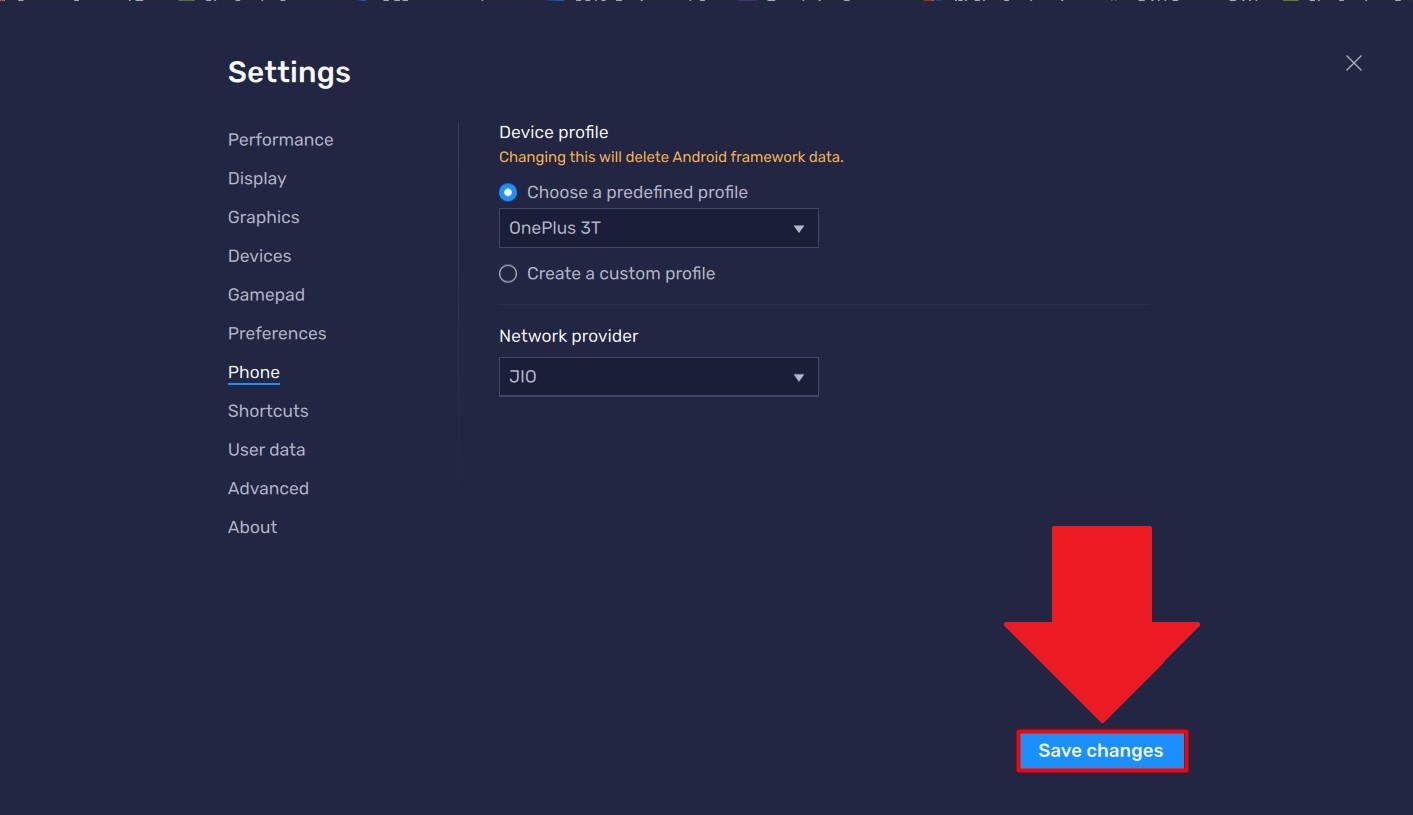Open the OnePlus 3T device profile dropdown
The image size is (1413, 815).
pos(658,228)
